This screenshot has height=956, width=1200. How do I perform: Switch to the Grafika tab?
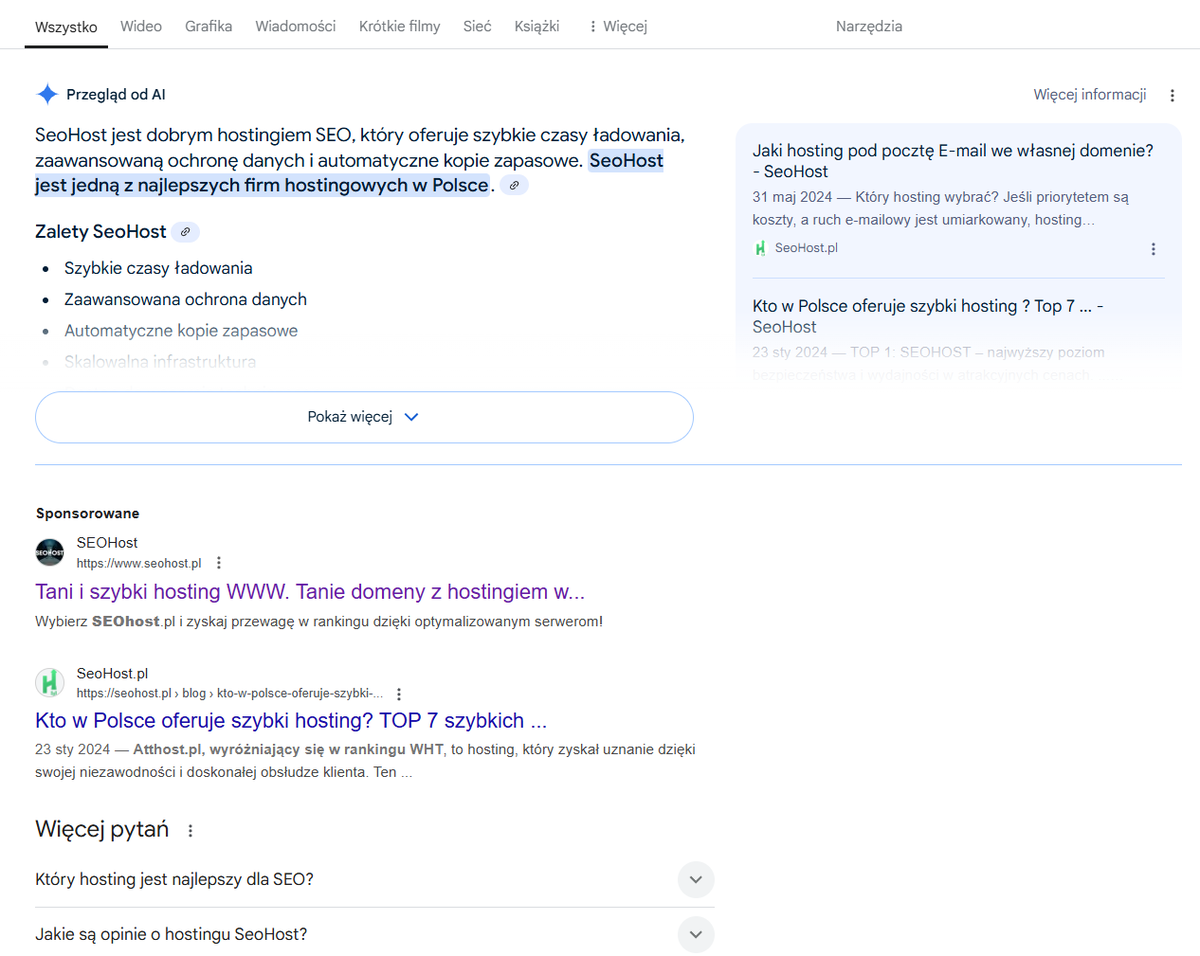[208, 27]
